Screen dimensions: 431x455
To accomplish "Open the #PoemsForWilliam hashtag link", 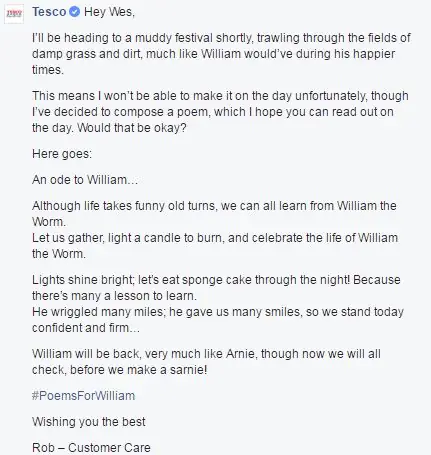I will pyautogui.click(x=84, y=396).
